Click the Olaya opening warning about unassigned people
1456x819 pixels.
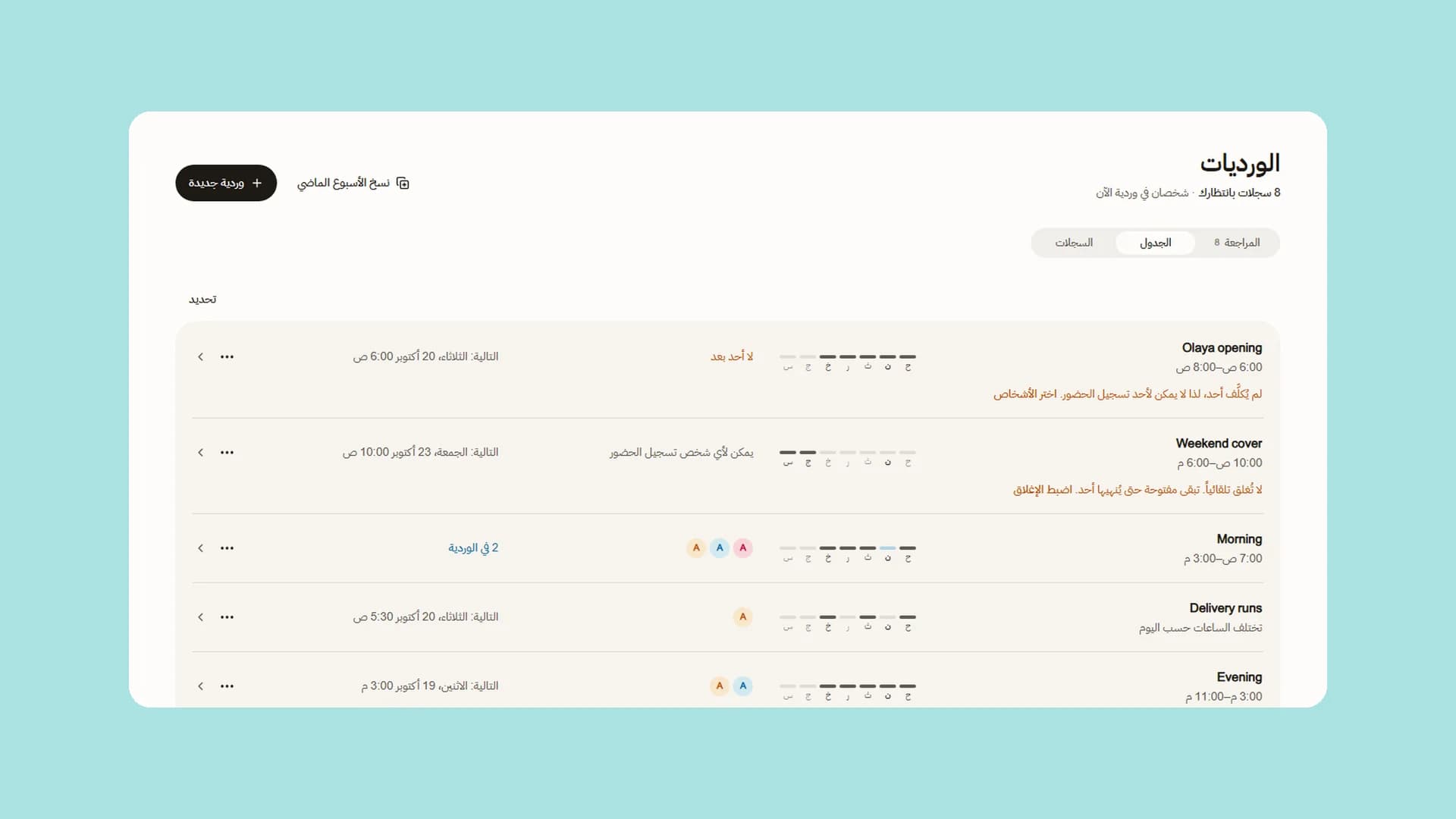[x=1128, y=394]
